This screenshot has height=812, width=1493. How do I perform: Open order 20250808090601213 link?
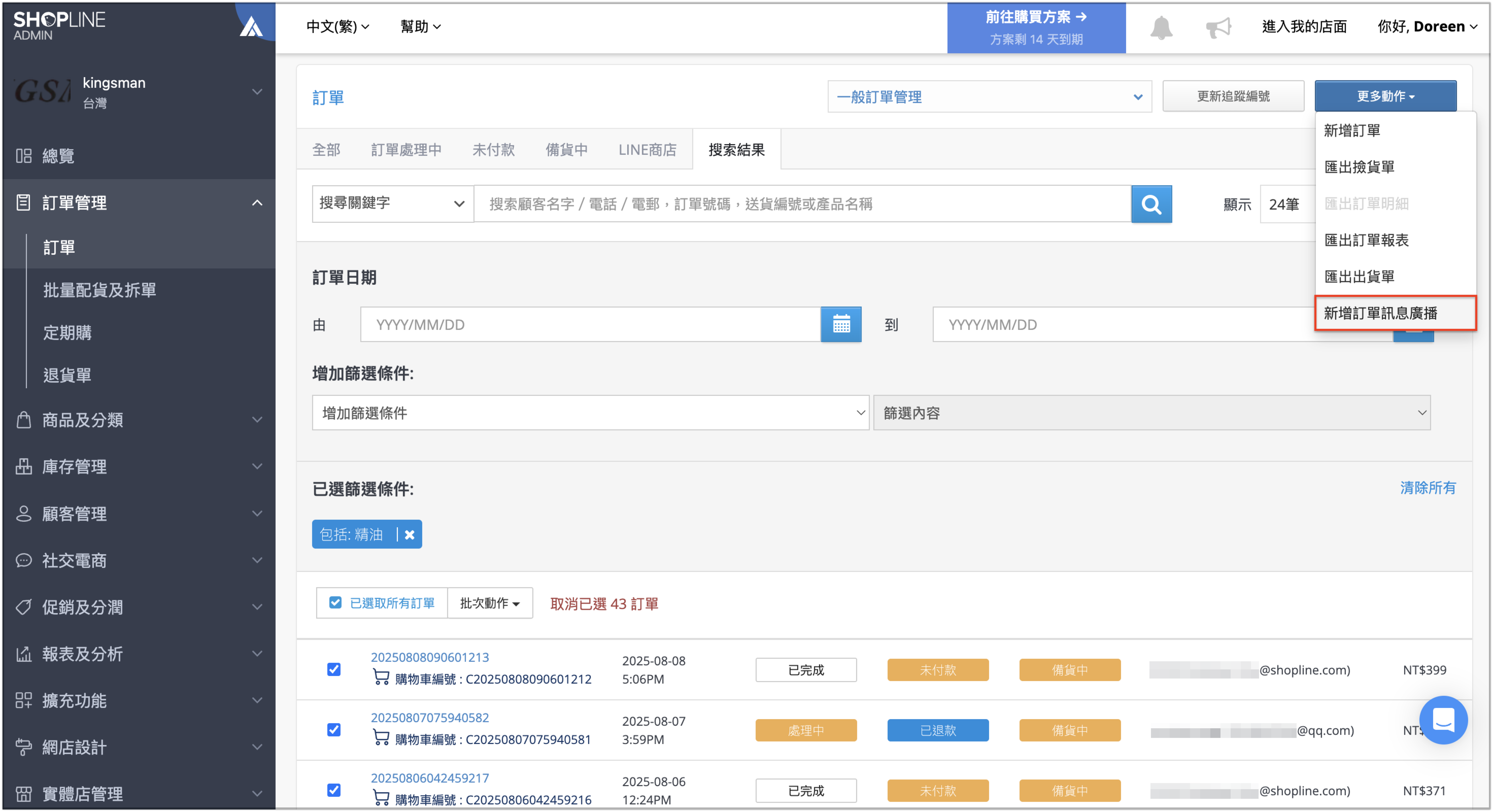pyautogui.click(x=430, y=657)
